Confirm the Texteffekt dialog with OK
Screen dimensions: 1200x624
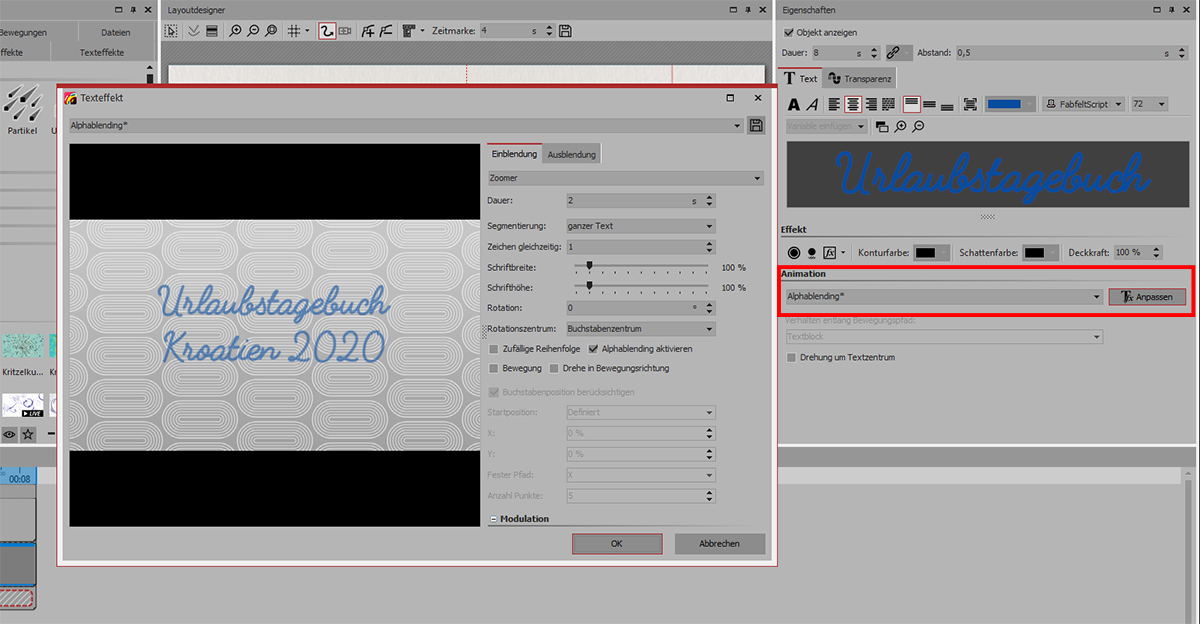pyautogui.click(x=617, y=543)
